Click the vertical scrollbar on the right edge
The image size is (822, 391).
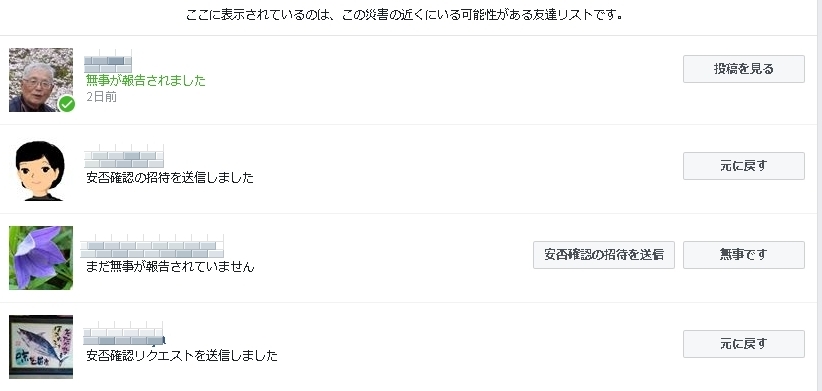819,196
